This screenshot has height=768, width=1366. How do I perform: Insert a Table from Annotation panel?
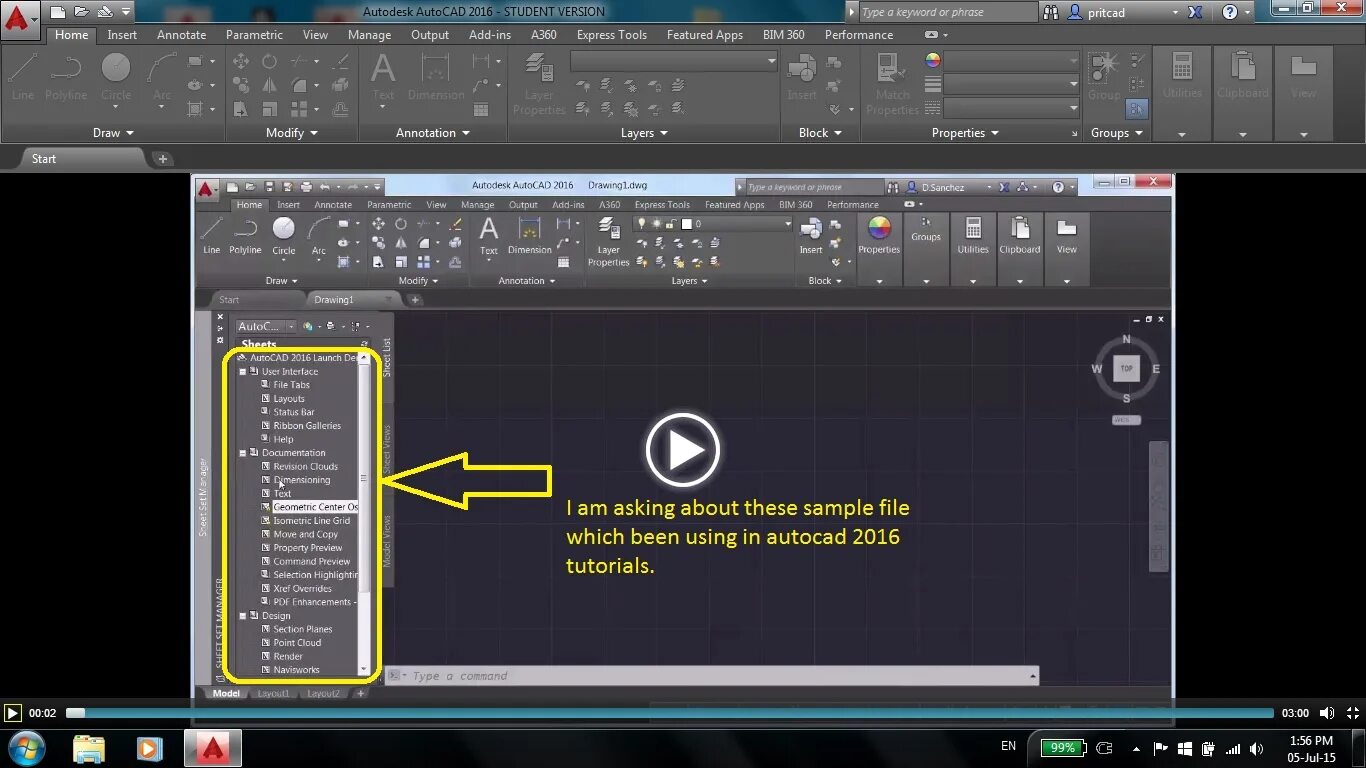[x=480, y=109]
